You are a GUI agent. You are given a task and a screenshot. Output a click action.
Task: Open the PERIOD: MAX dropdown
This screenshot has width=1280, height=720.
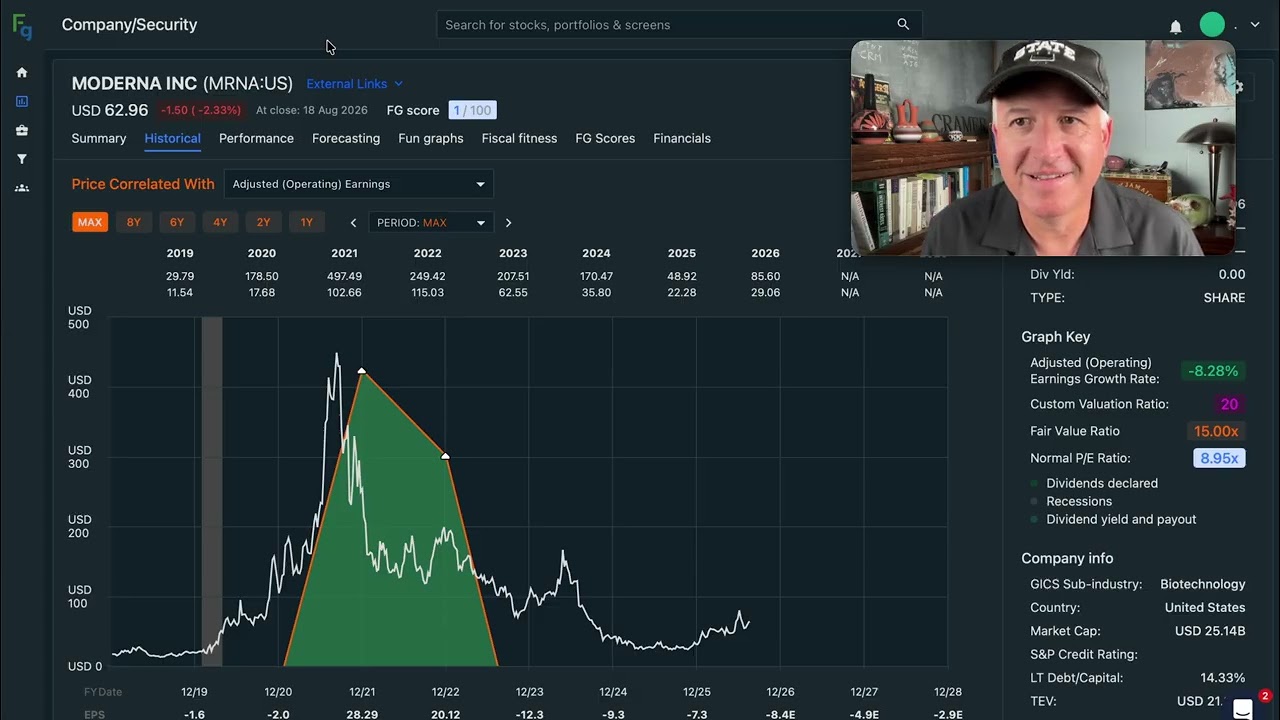pyautogui.click(x=431, y=223)
